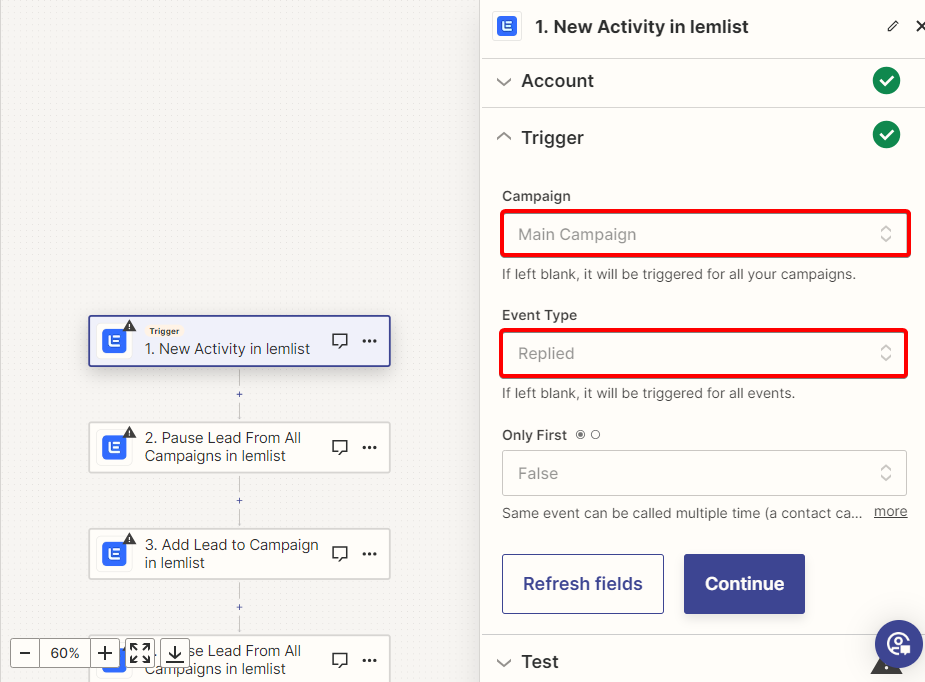The height and width of the screenshot is (682, 925).
Task: Open more options for Add Lead to Campaign
Action: [x=369, y=553]
